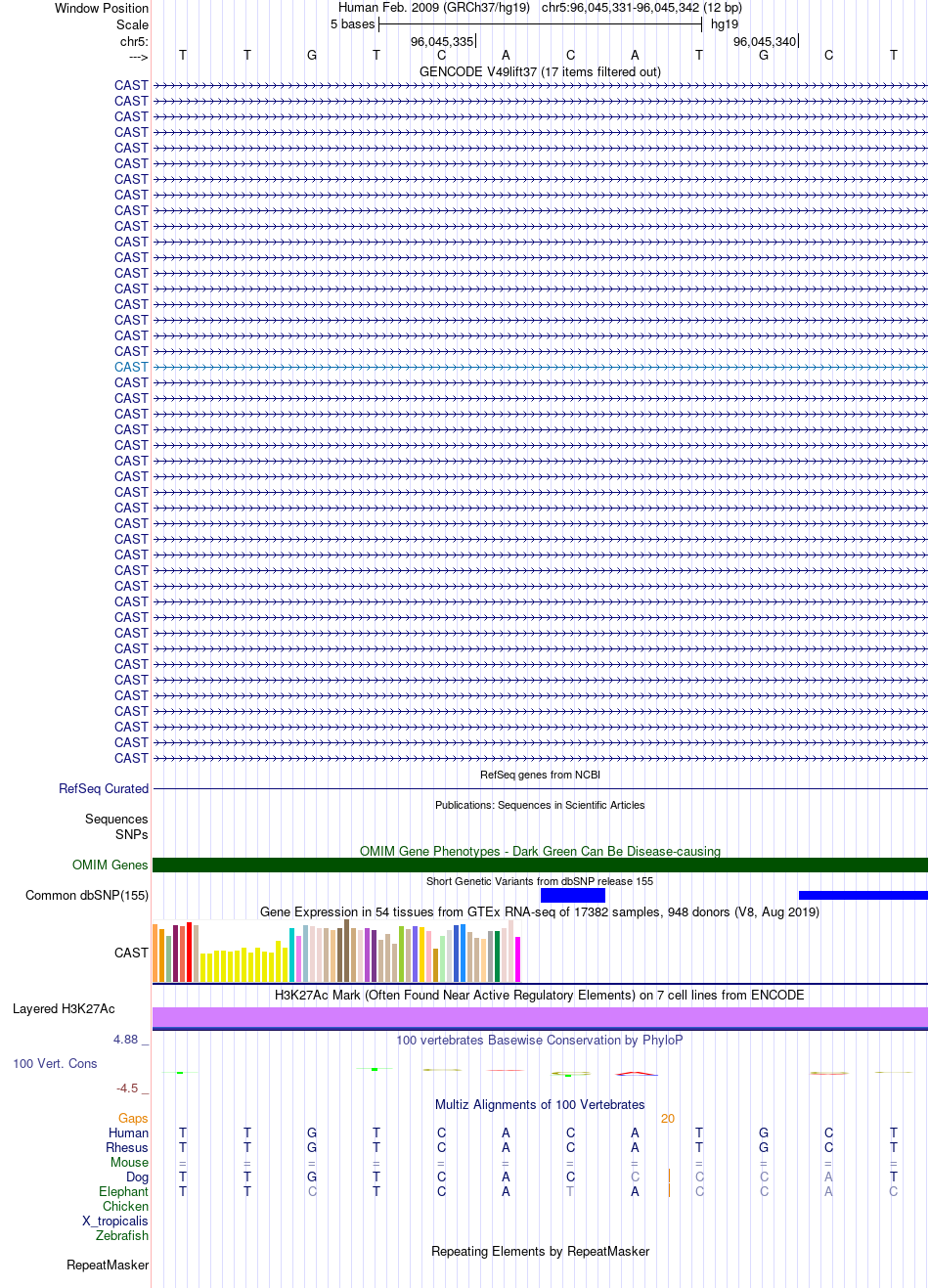Select the Chicken alignment row label
Image resolution: width=929 pixels, height=1288 pixels.
click(x=125, y=1206)
